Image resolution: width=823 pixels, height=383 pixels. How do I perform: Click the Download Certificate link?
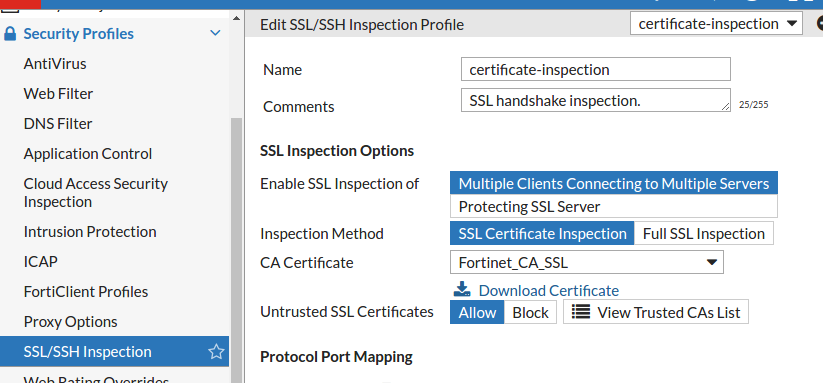(548, 291)
